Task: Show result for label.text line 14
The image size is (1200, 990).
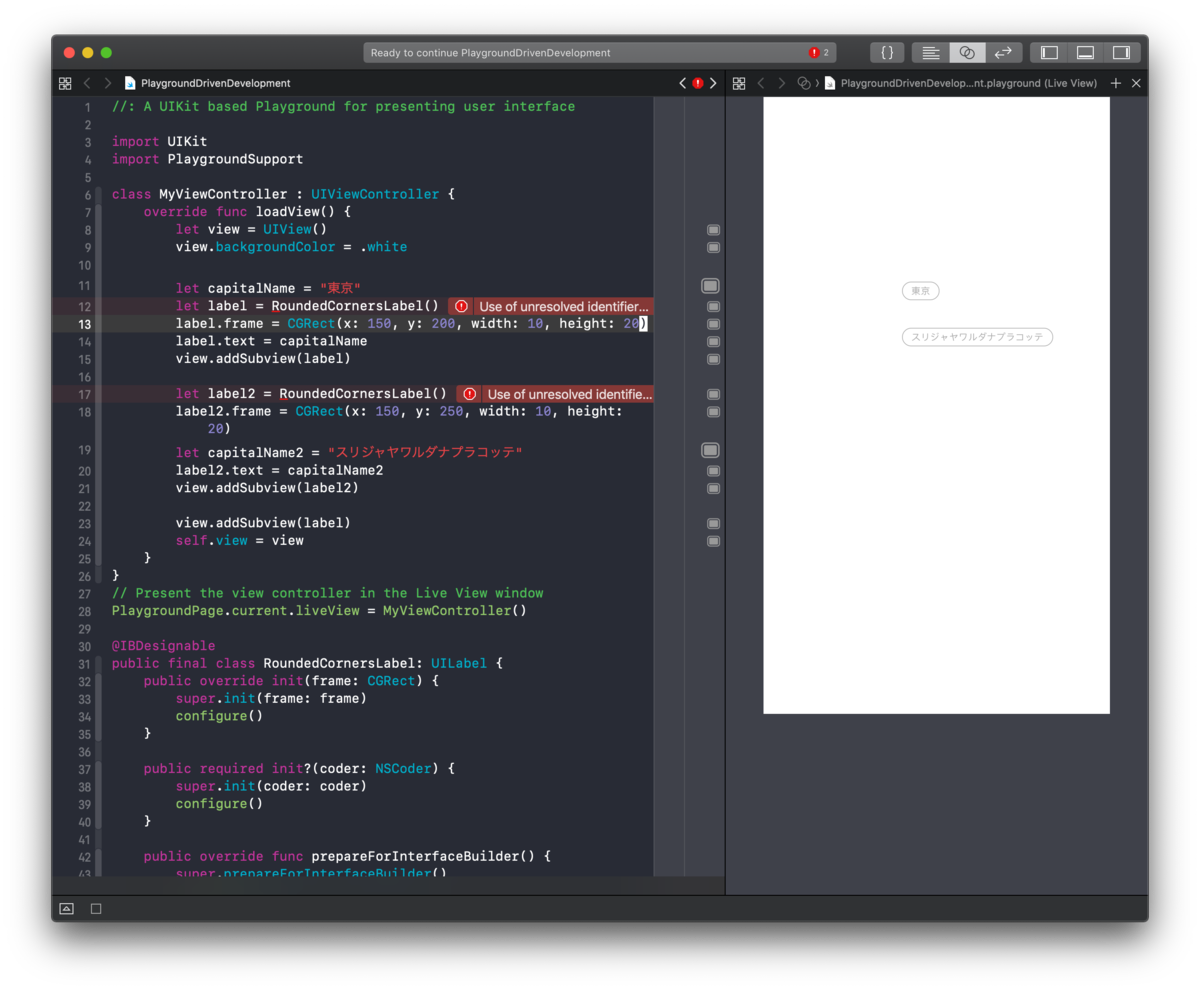Action: (x=714, y=342)
